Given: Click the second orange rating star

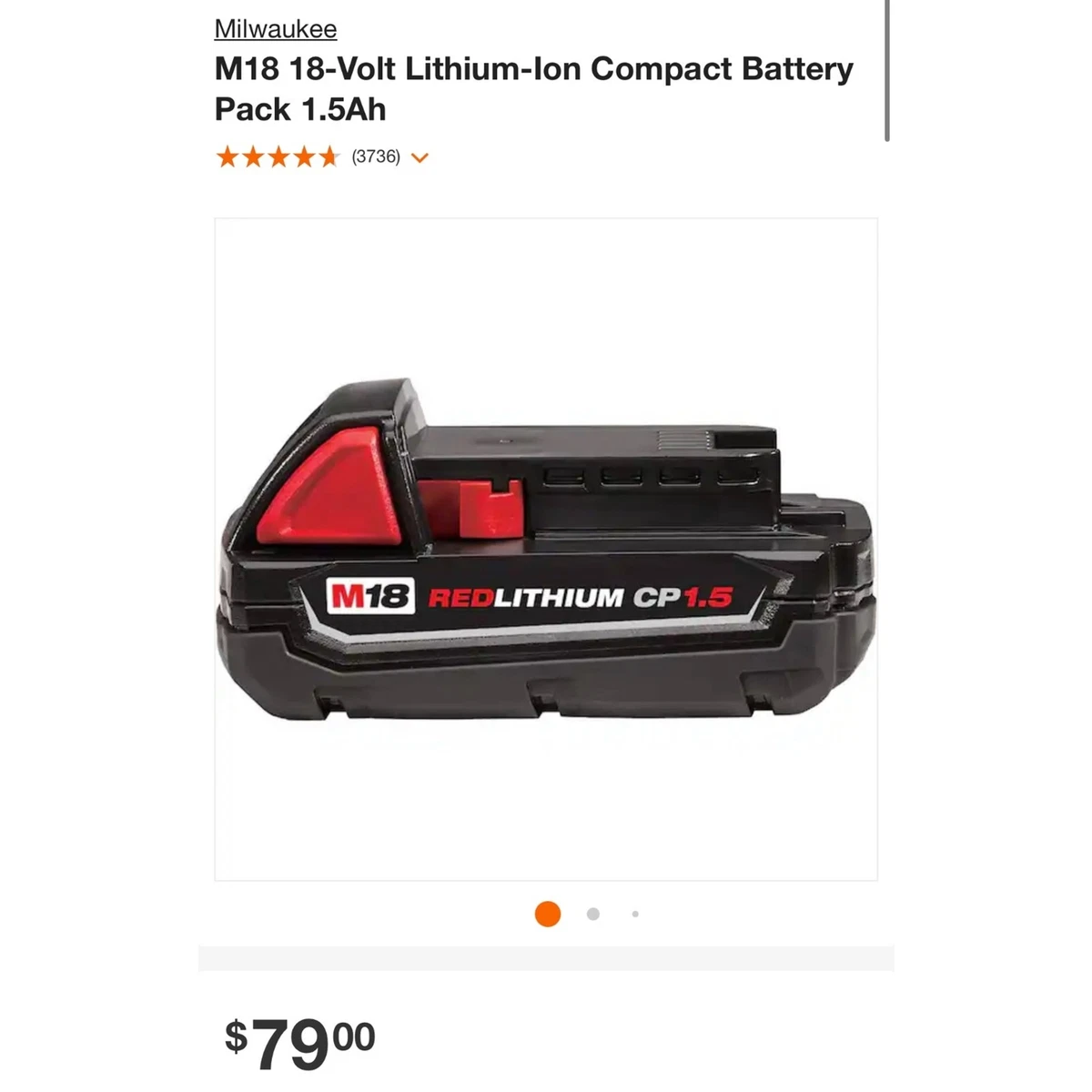Looking at the screenshot, I should [252, 157].
